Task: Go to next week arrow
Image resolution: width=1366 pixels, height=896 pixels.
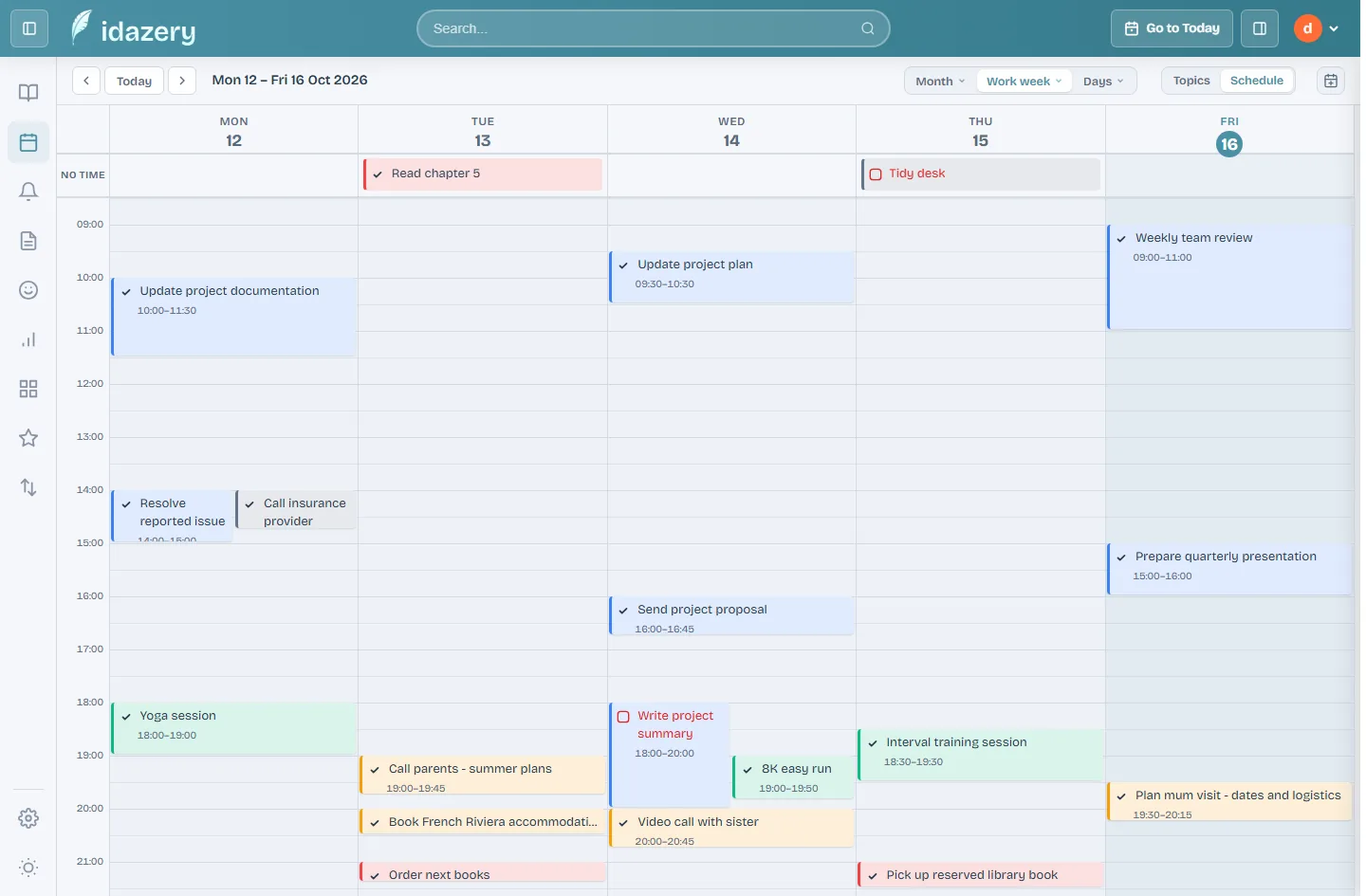Action: click(x=182, y=81)
